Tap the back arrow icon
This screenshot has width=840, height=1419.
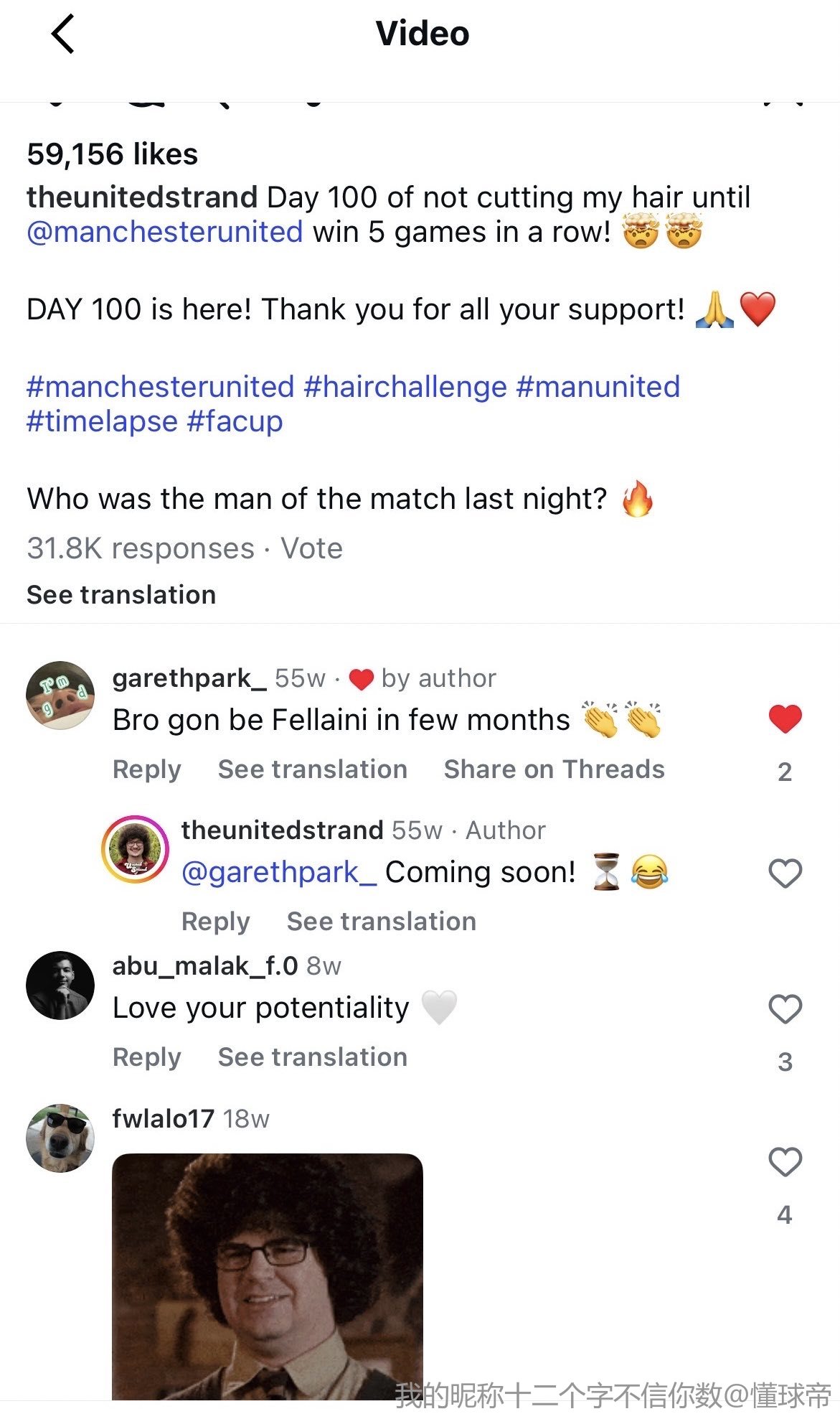tap(63, 34)
